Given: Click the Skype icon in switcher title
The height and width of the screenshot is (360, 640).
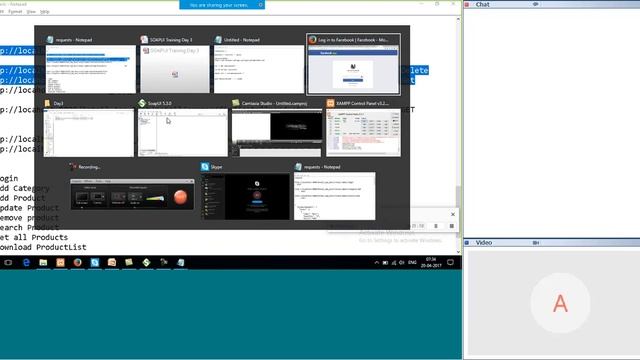Looking at the screenshot, I should tap(205, 167).
